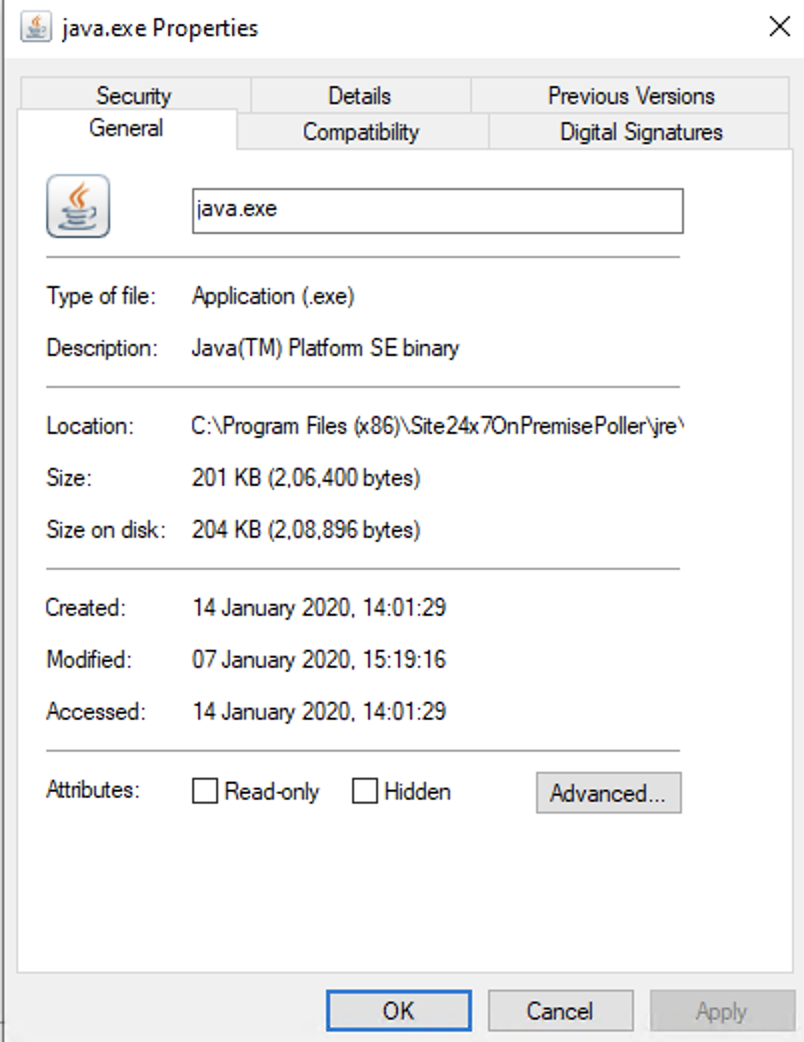Image resolution: width=804 pixels, height=1042 pixels.
Task: Open the Security tab
Action: [133, 96]
